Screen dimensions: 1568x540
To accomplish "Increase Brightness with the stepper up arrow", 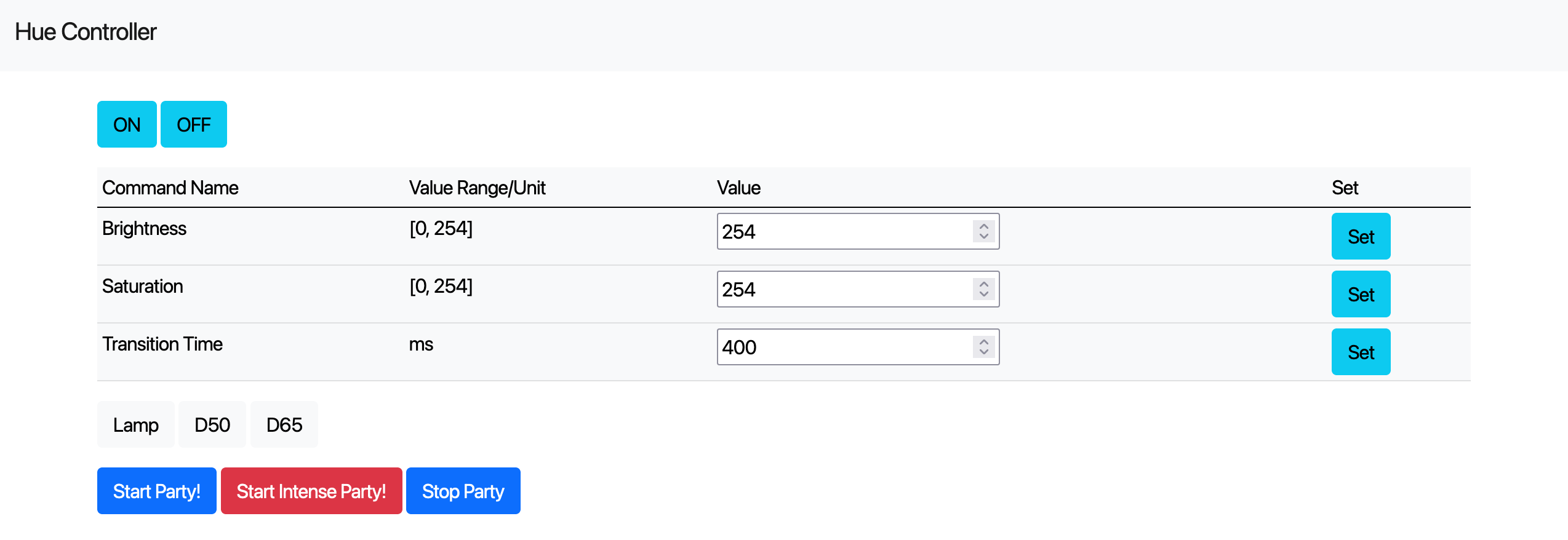I will click(x=984, y=226).
